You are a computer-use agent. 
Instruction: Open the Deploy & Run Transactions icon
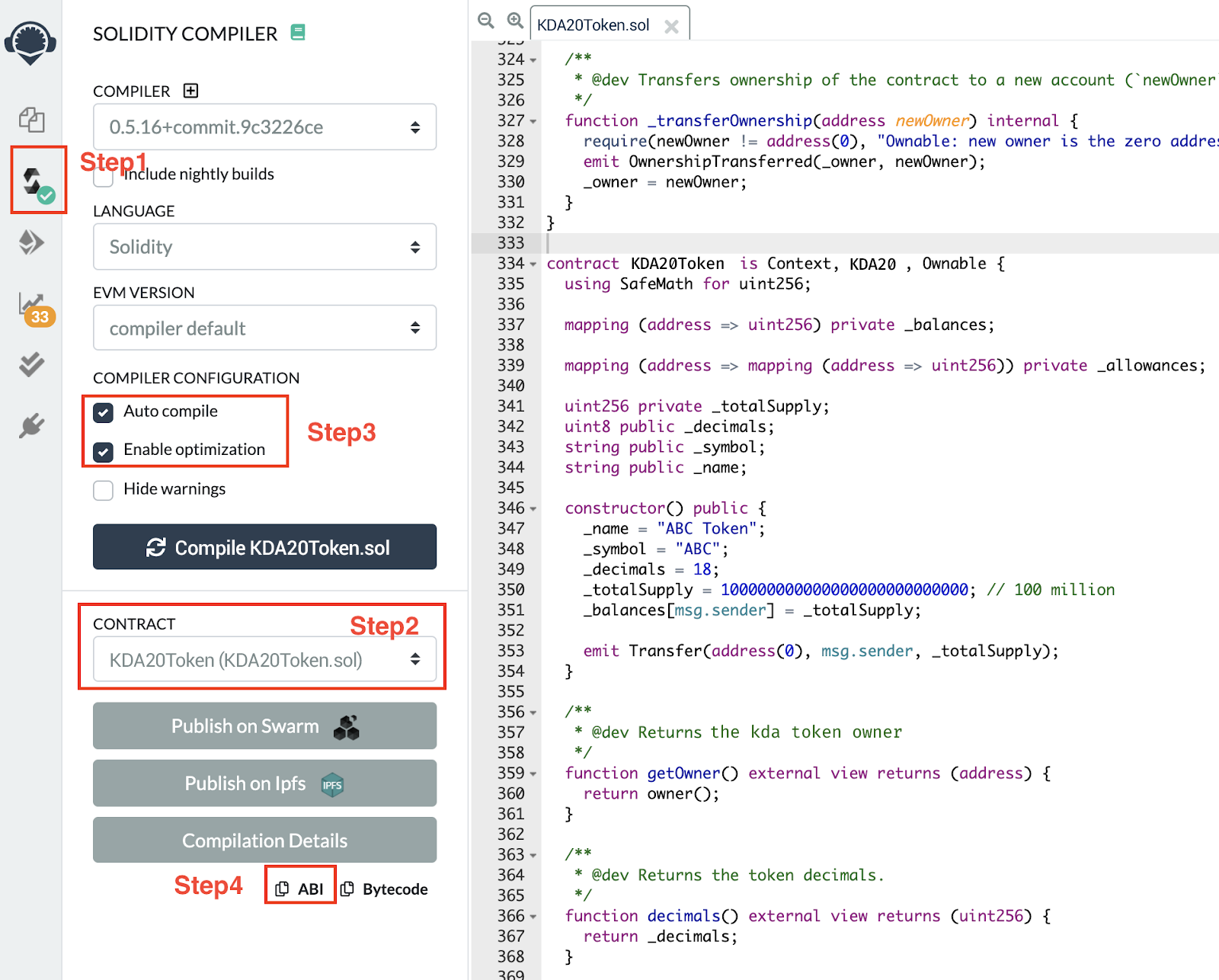coord(31,242)
